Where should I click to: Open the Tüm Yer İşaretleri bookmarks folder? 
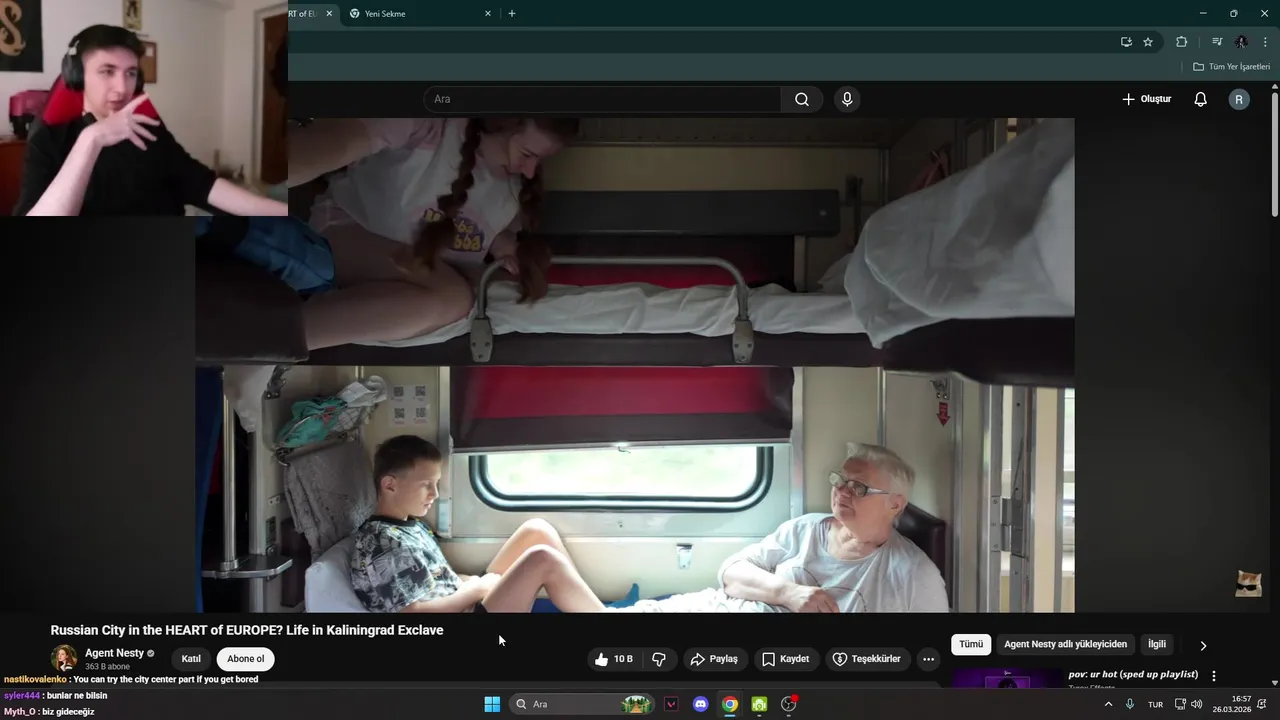tap(1231, 67)
